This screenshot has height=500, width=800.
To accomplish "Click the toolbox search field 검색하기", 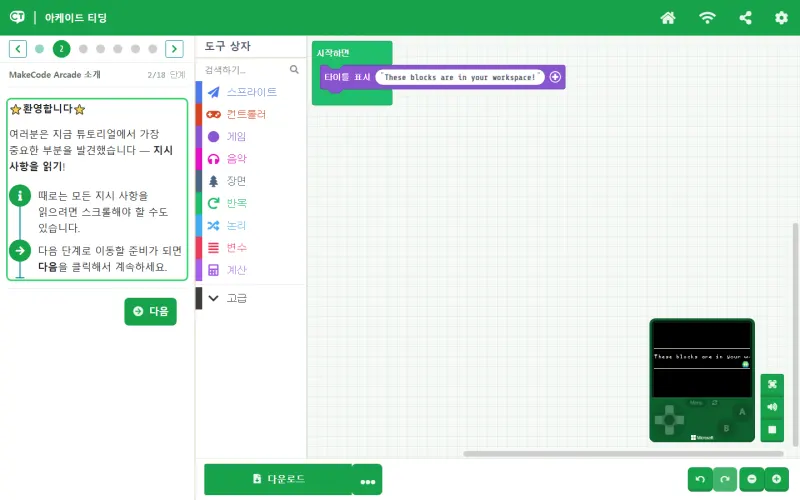I will (245, 70).
